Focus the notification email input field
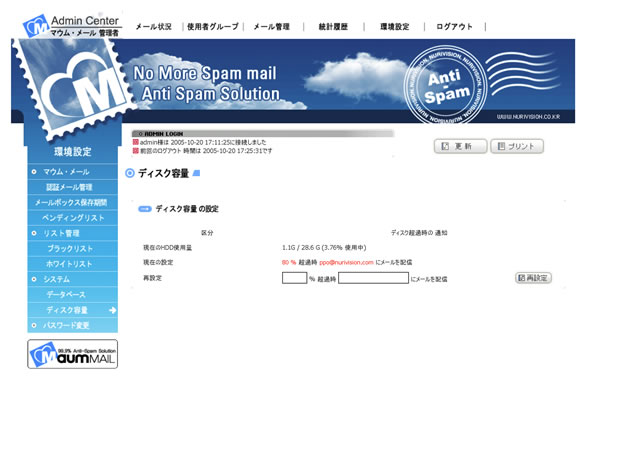The image size is (640, 452). pos(373,278)
